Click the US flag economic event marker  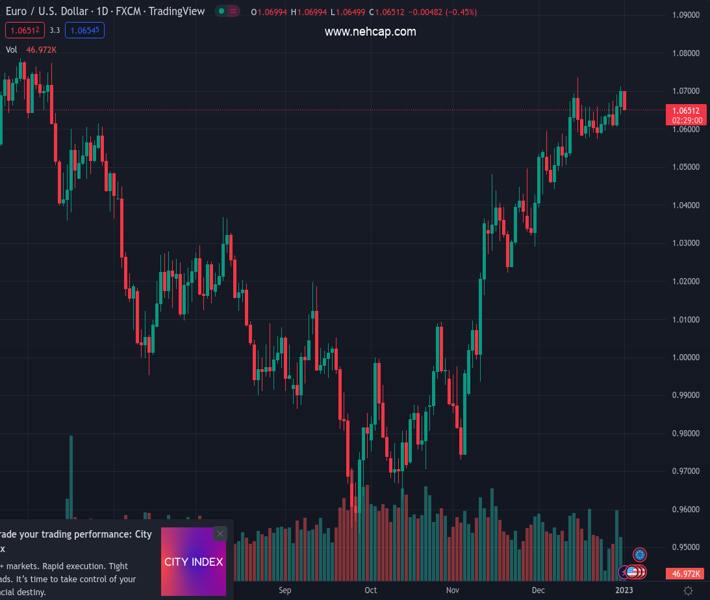point(631,572)
